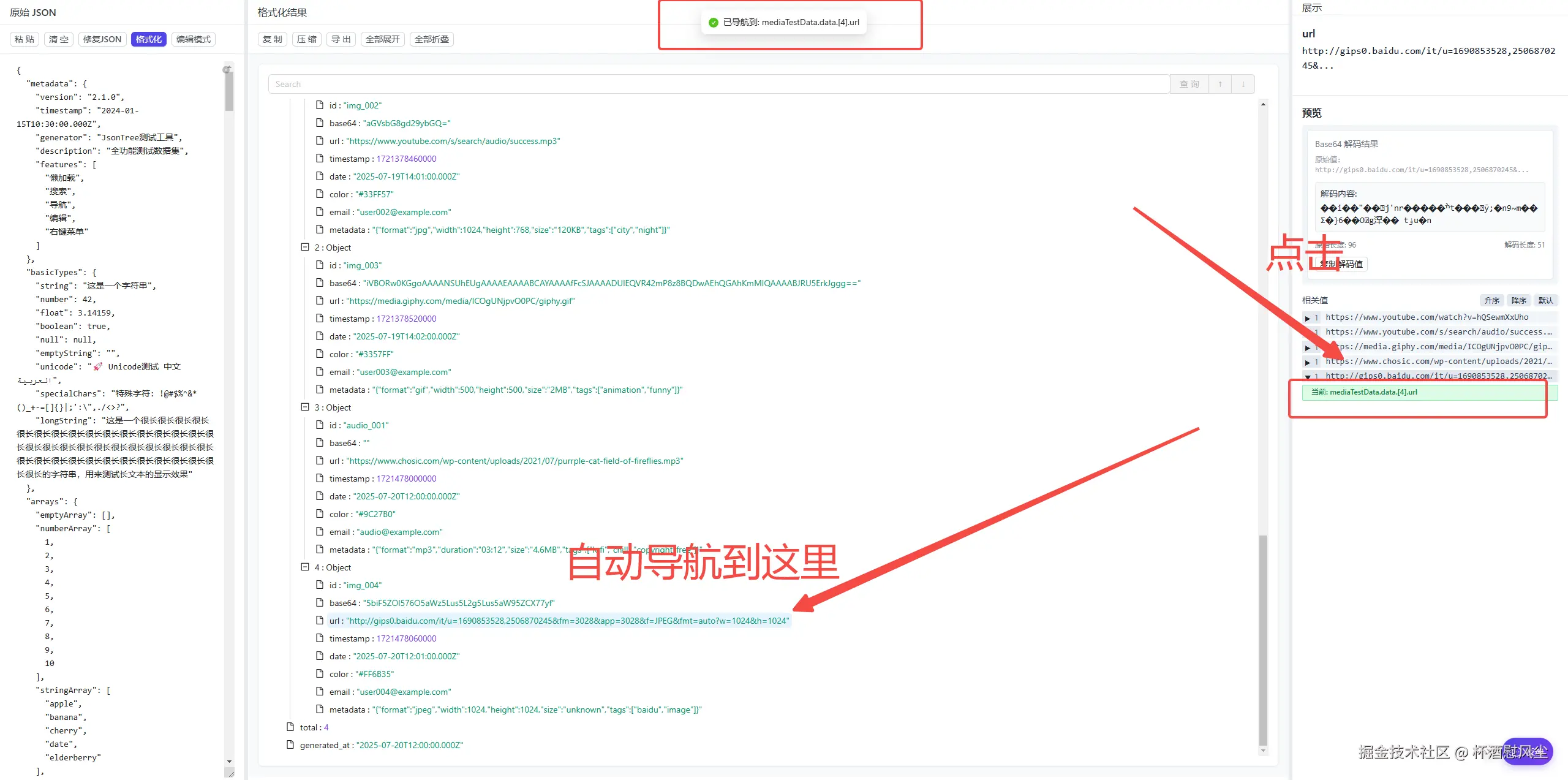Viewport: 1568px width, 780px height.
Task: Click the green success checkmark in toast
Action: point(713,23)
